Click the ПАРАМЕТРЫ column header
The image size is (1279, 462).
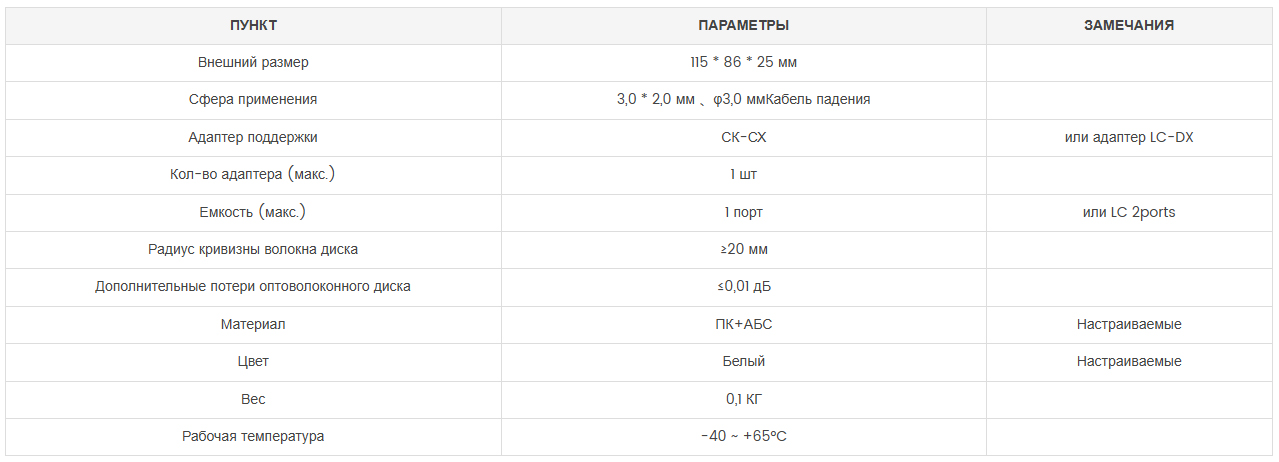[743, 26]
